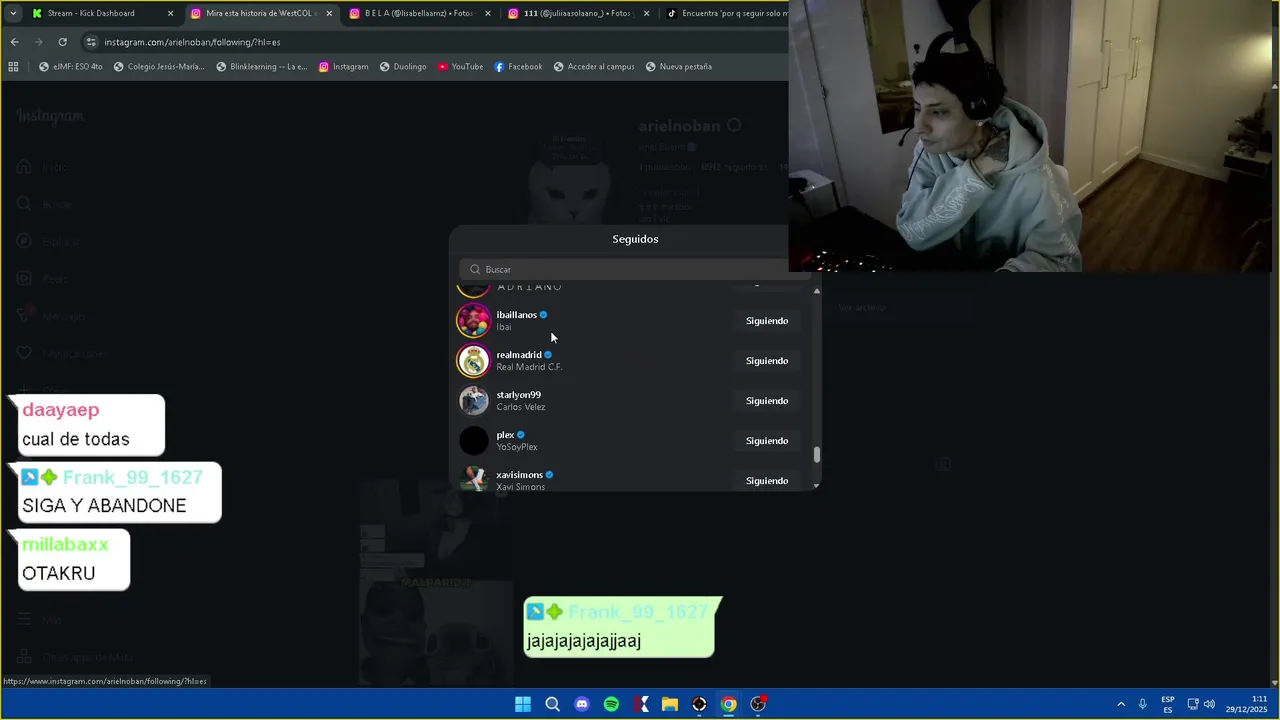The image size is (1280, 720).
Task: Click the browser back arrow
Action: coord(14,42)
